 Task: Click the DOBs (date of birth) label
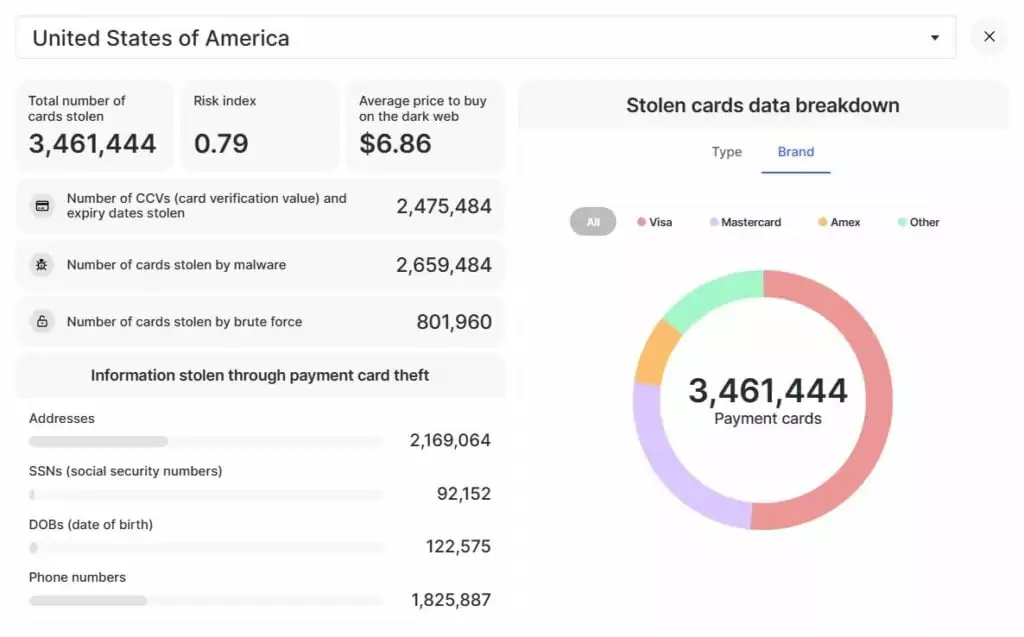[x=91, y=525]
